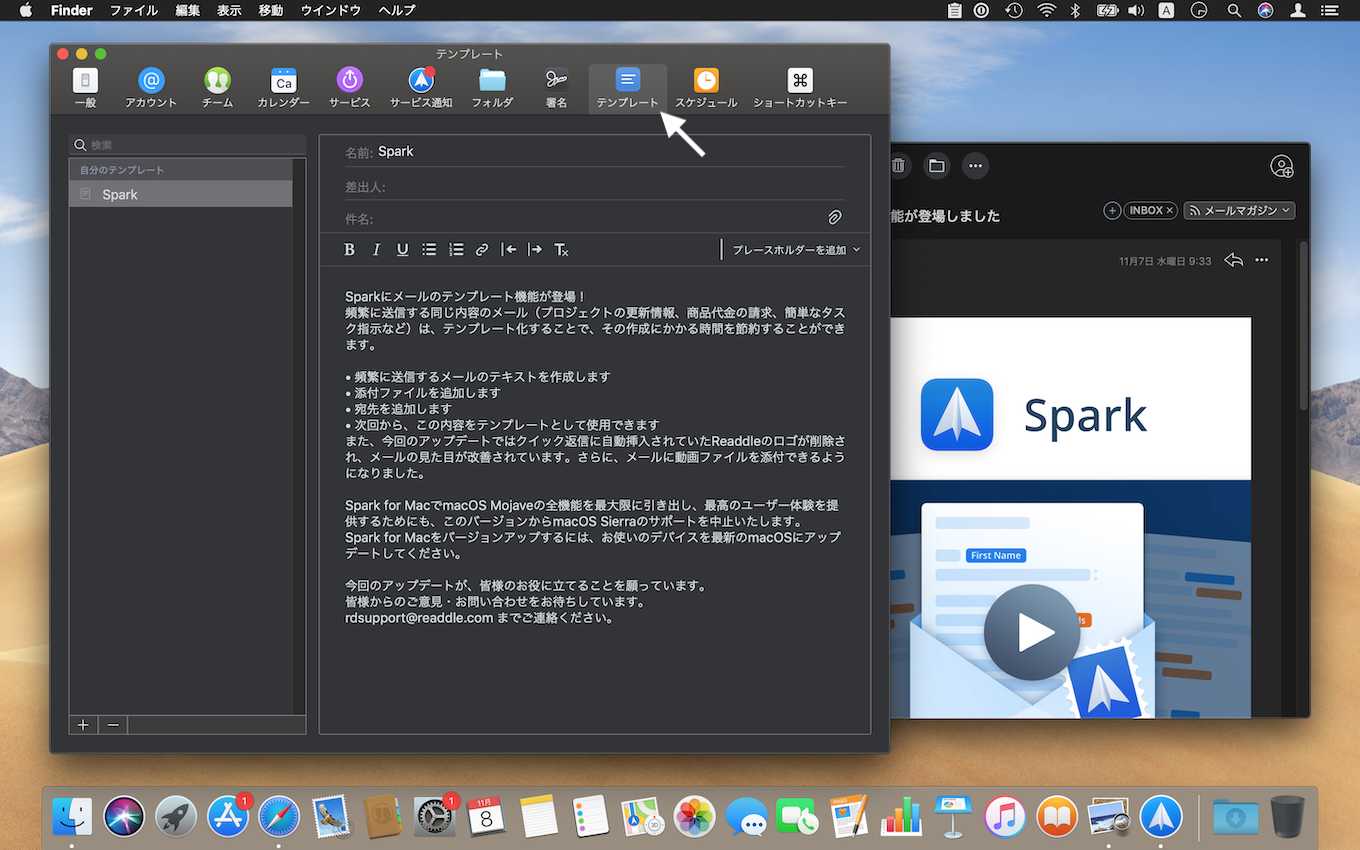Insert a numbered list
The height and width of the screenshot is (850, 1360).
[x=456, y=250]
